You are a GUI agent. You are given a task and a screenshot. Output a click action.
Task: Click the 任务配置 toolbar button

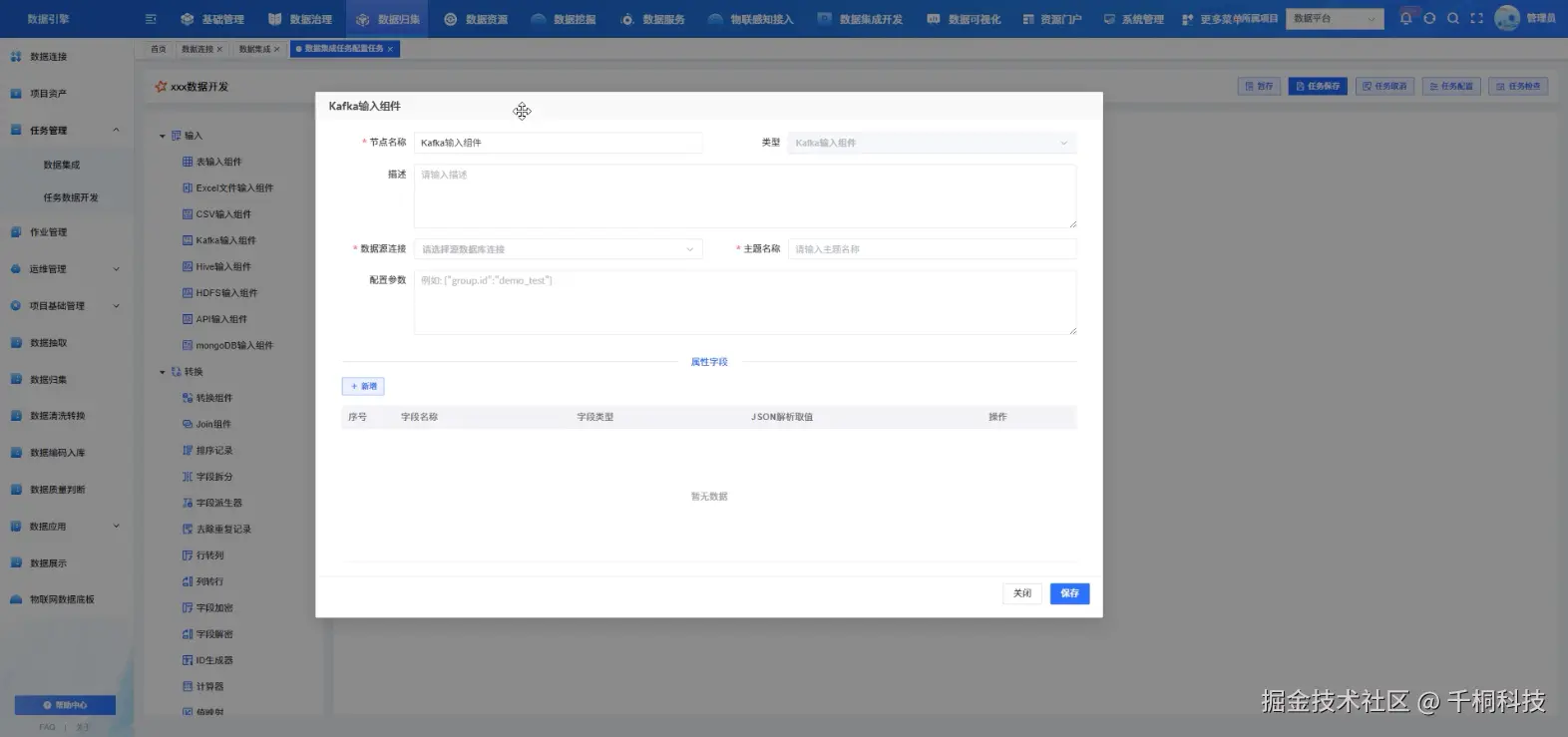[1451, 87]
